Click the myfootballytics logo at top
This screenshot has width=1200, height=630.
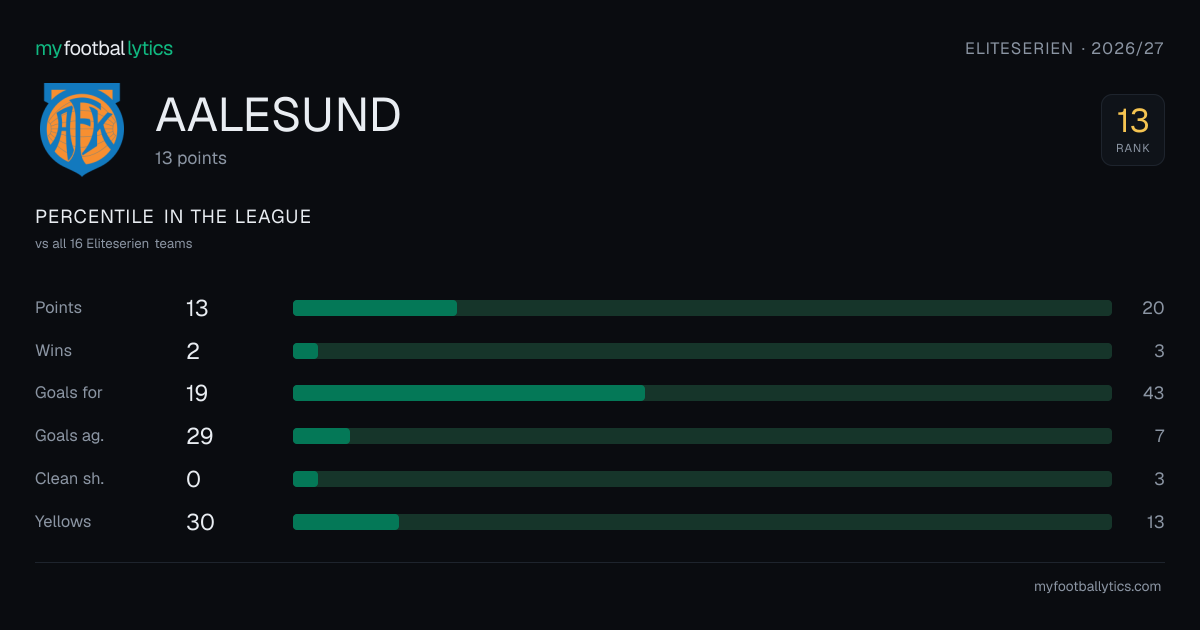click(104, 48)
